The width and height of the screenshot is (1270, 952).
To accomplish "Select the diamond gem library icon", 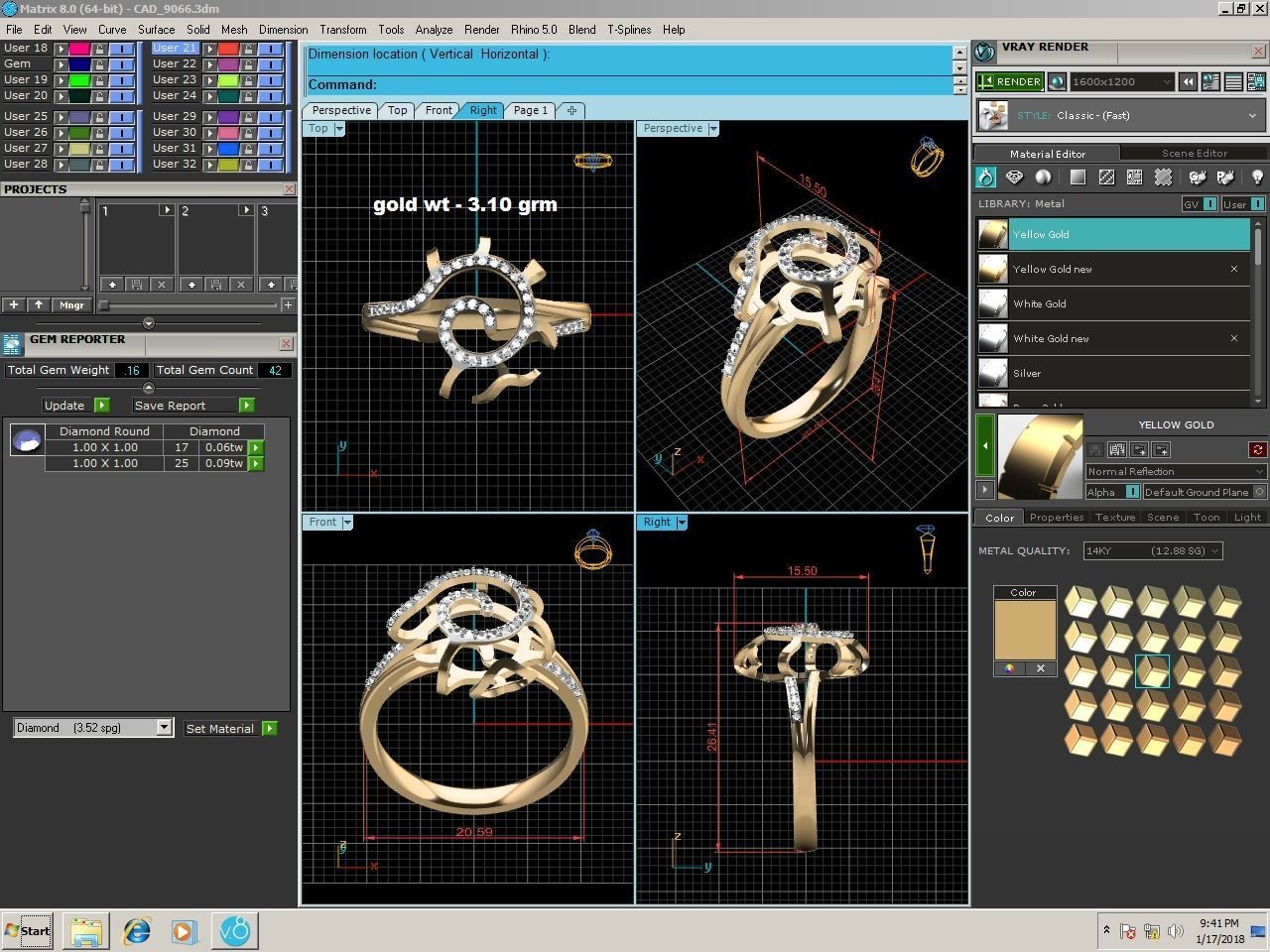I will pyautogui.click(x=1014, y=178).
